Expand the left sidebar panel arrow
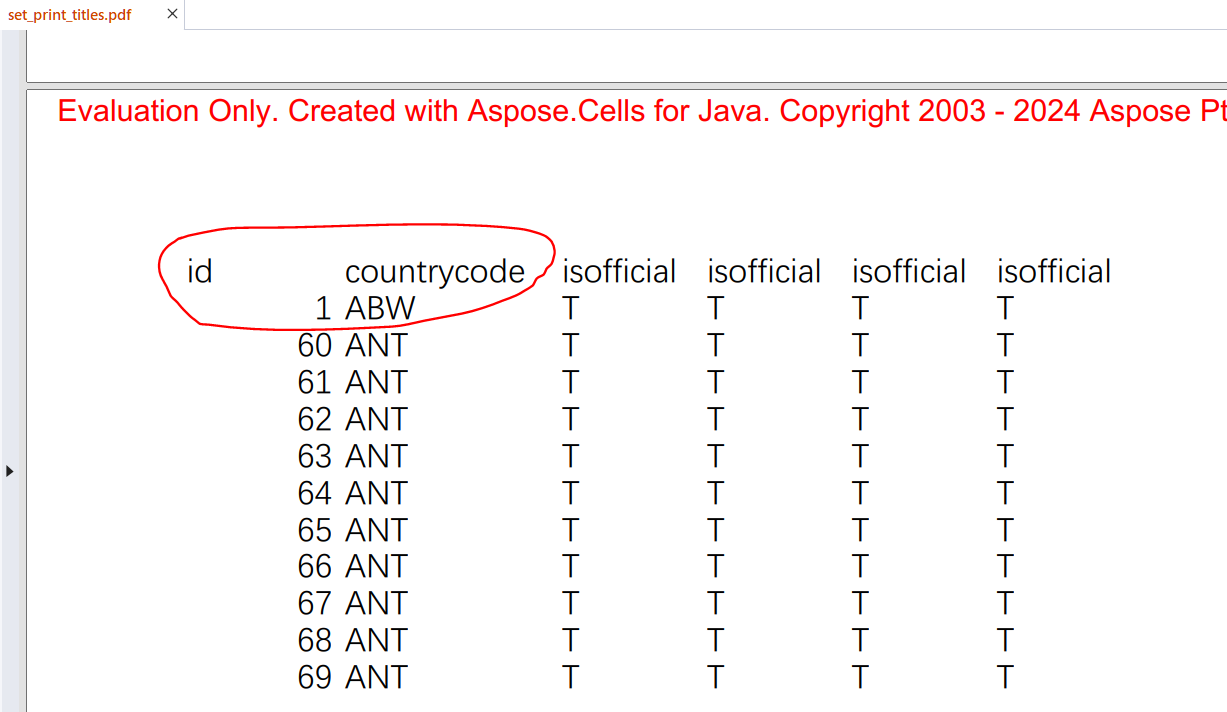Screen dimensions: 1227x712 (x=10, y=470)
